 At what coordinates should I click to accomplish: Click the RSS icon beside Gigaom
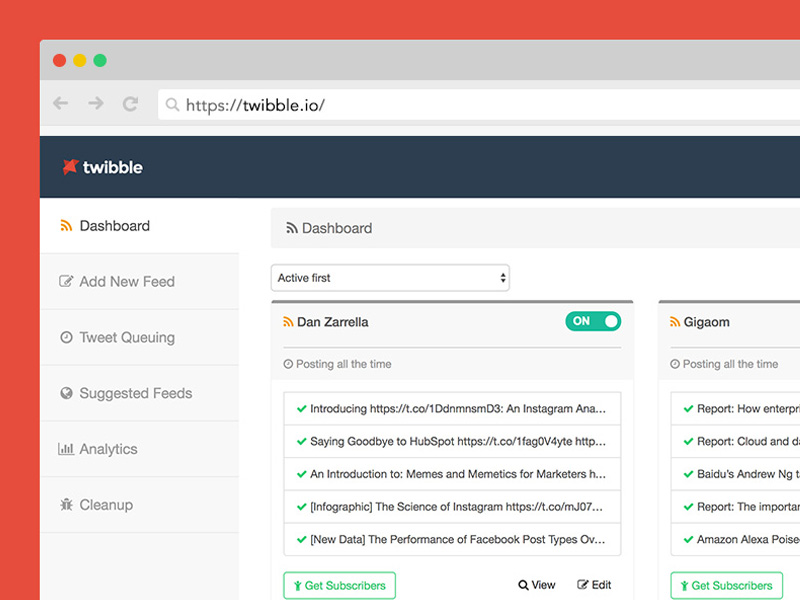pos(676,322)
